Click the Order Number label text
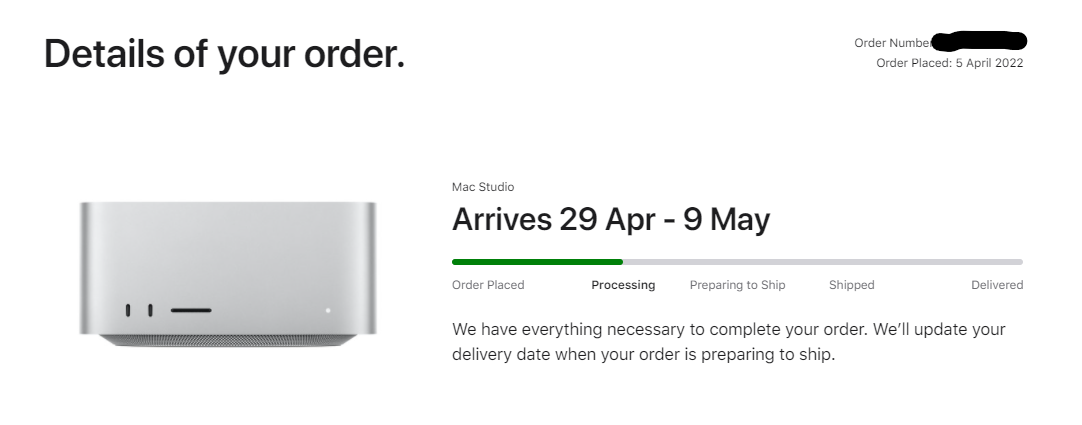Screen dimensions: 1082x425 (x=893, y=43)
